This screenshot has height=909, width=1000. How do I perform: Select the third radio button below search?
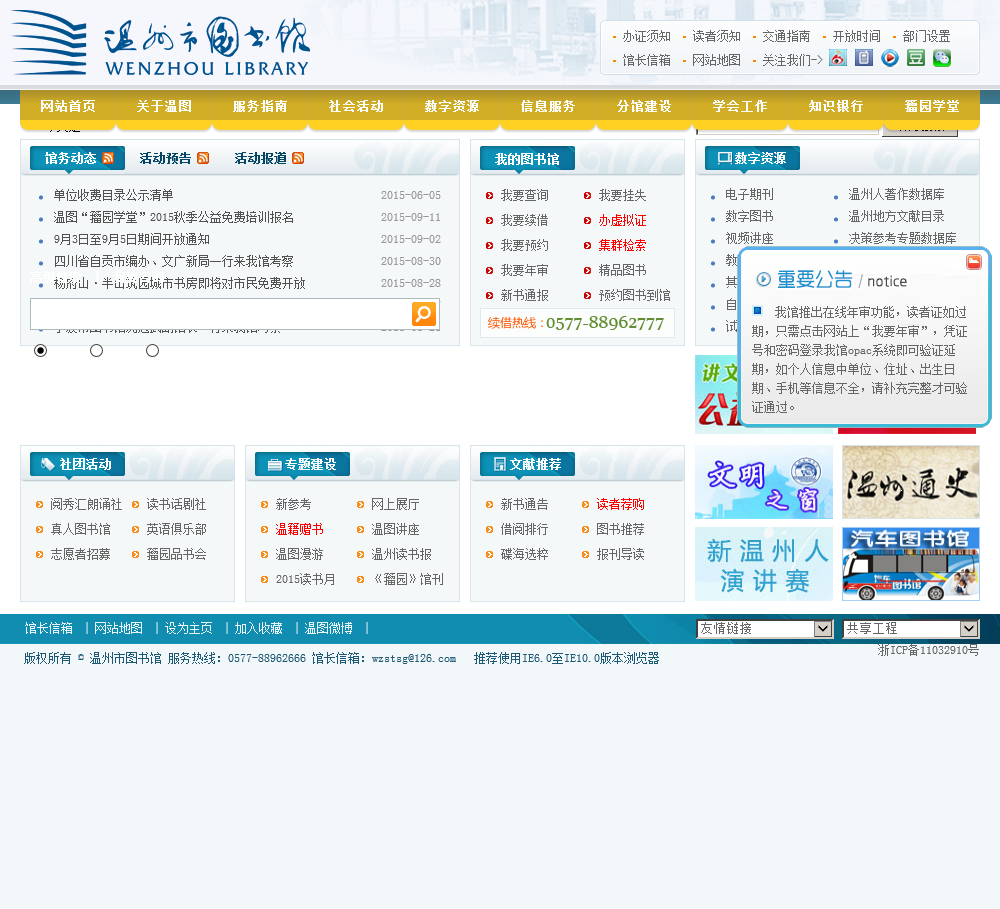152,350
